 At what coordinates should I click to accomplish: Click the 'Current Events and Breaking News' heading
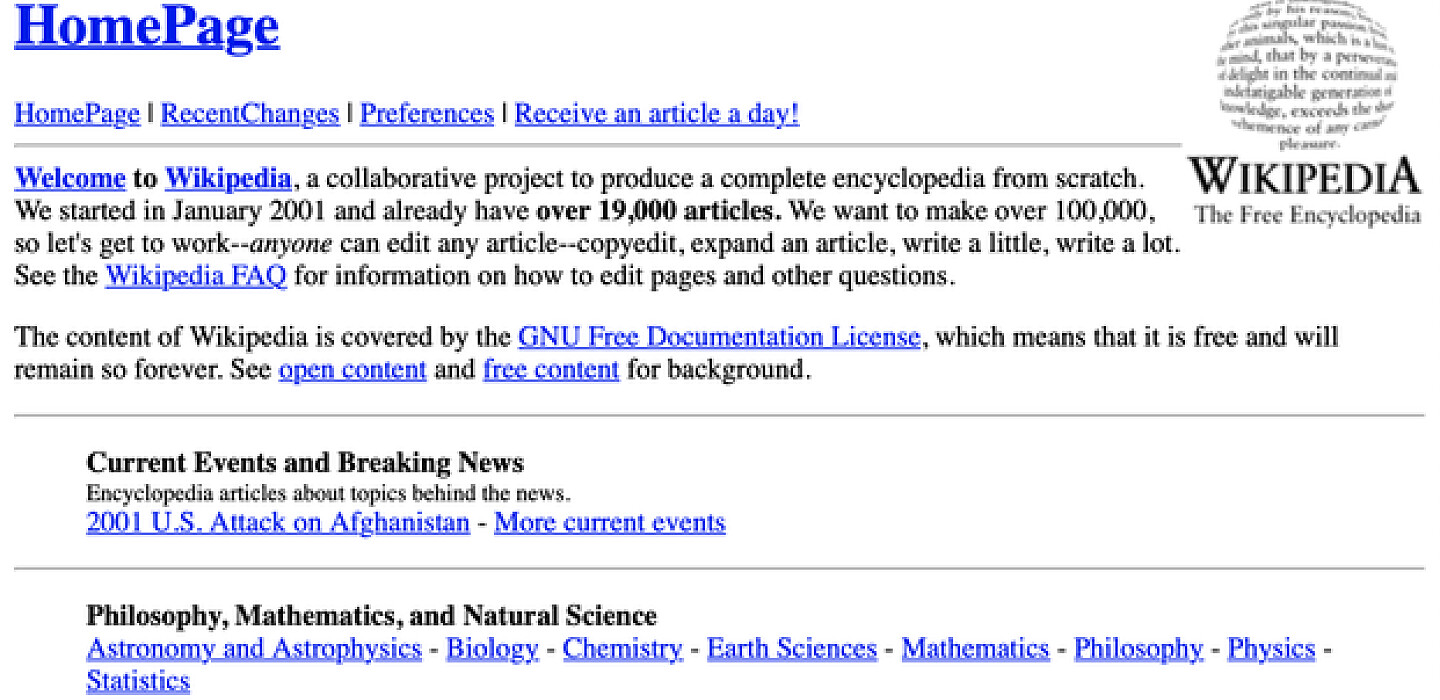[305, 462]
